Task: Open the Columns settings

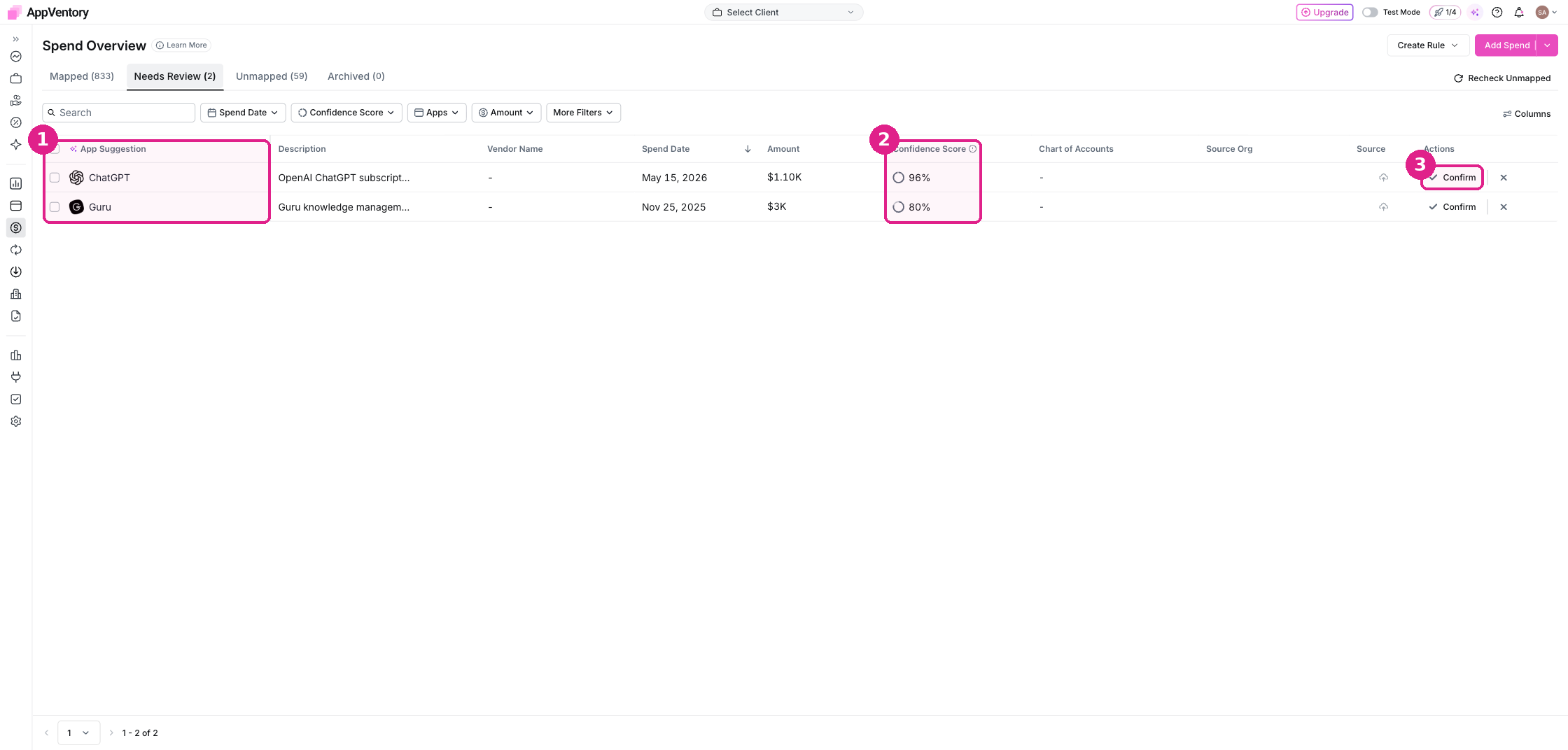Action: (x=1527, y=114)
